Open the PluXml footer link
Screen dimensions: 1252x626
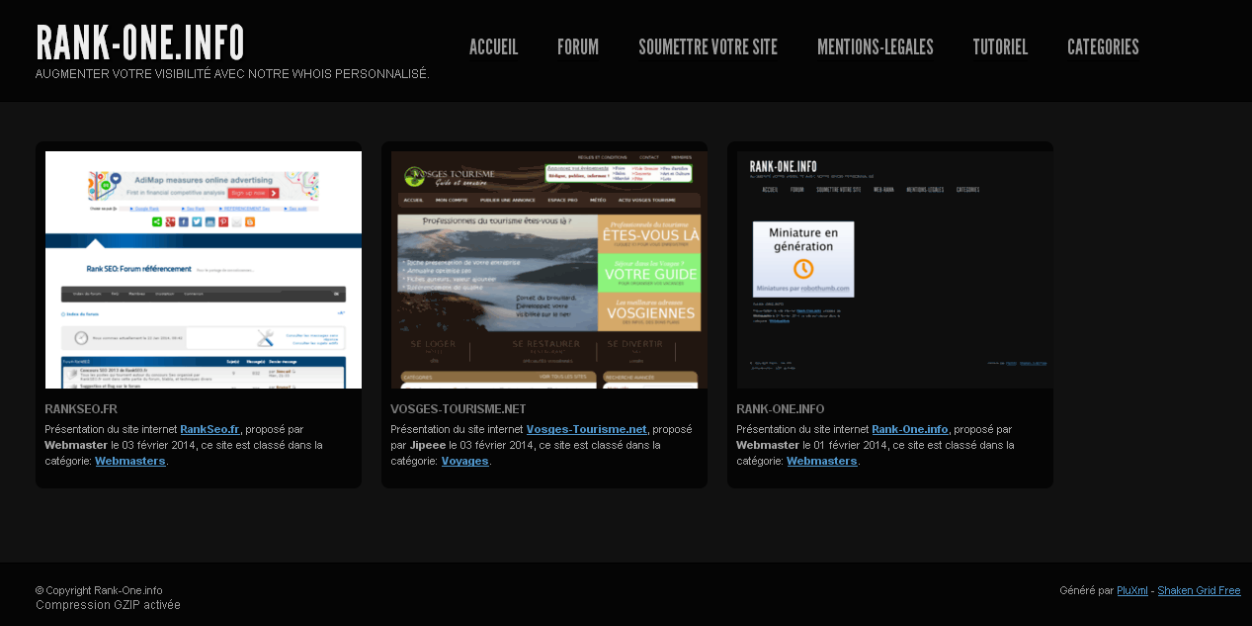[x=1132, y=591]
